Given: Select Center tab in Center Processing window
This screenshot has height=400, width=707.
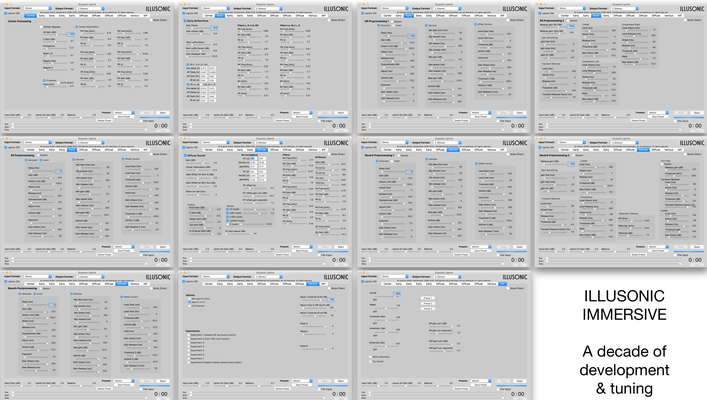Looking at the screenshot, I should [x=31, y=15].
